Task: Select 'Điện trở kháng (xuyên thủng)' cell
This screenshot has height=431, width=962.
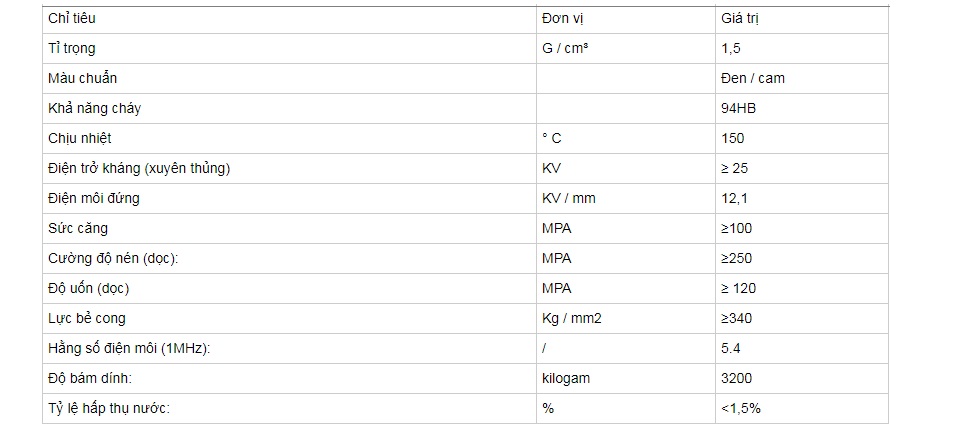Action: [139, 168]
